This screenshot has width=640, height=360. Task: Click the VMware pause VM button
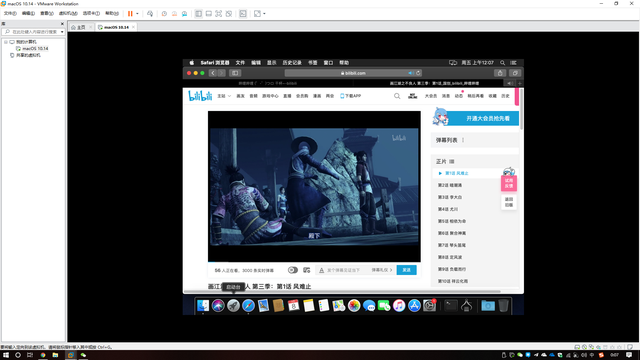[130, 13]
